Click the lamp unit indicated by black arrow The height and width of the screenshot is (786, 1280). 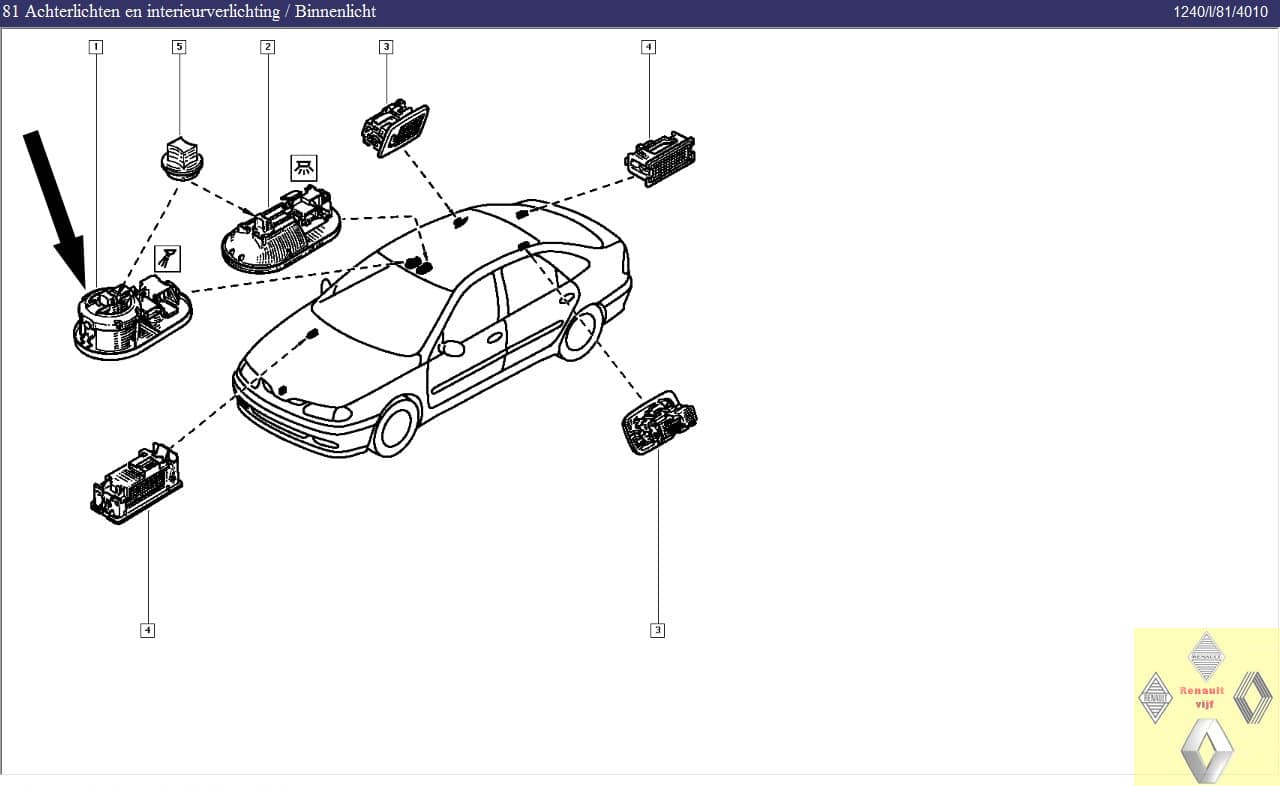click(x=132, y=319)
